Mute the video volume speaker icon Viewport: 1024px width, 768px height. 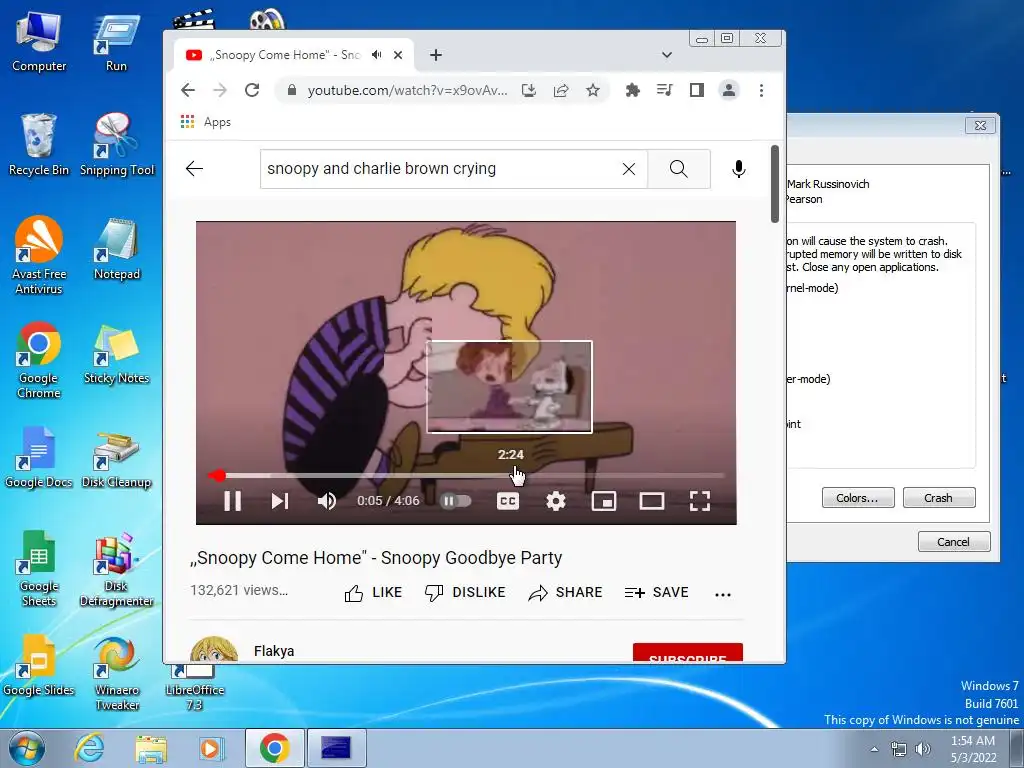tap(327, 501)
